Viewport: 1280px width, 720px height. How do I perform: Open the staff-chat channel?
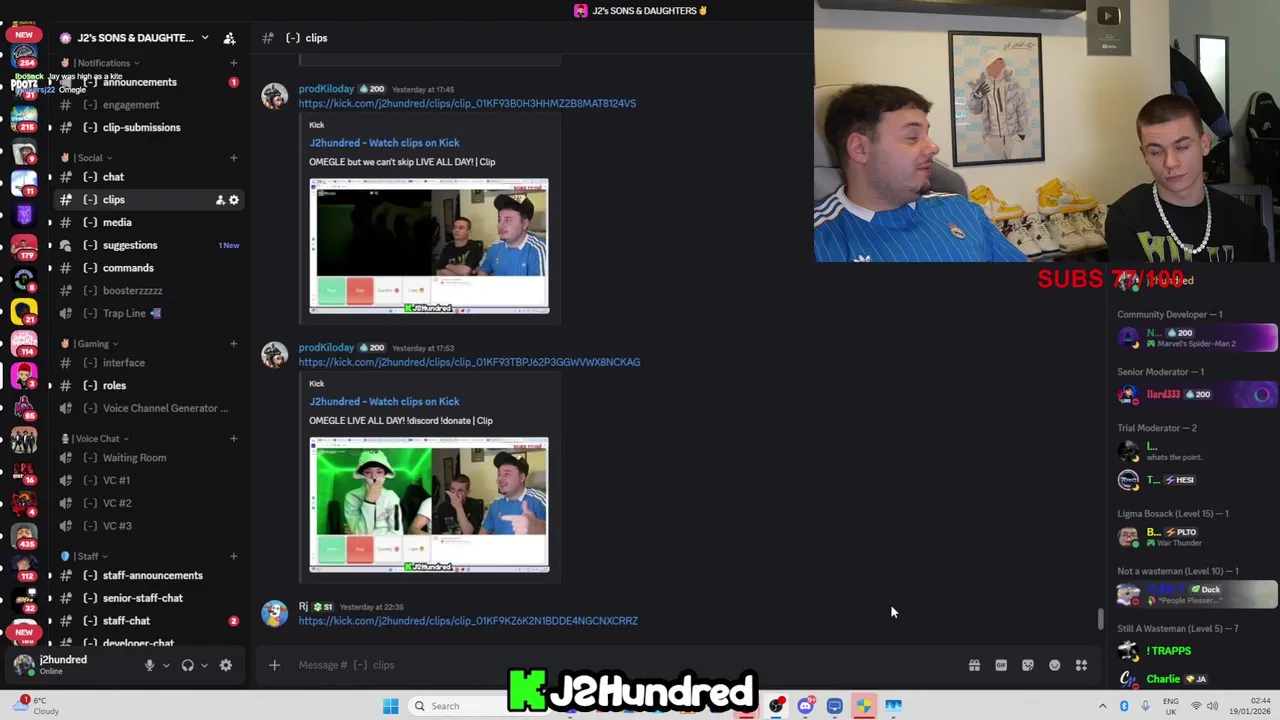tap(147, 621)
